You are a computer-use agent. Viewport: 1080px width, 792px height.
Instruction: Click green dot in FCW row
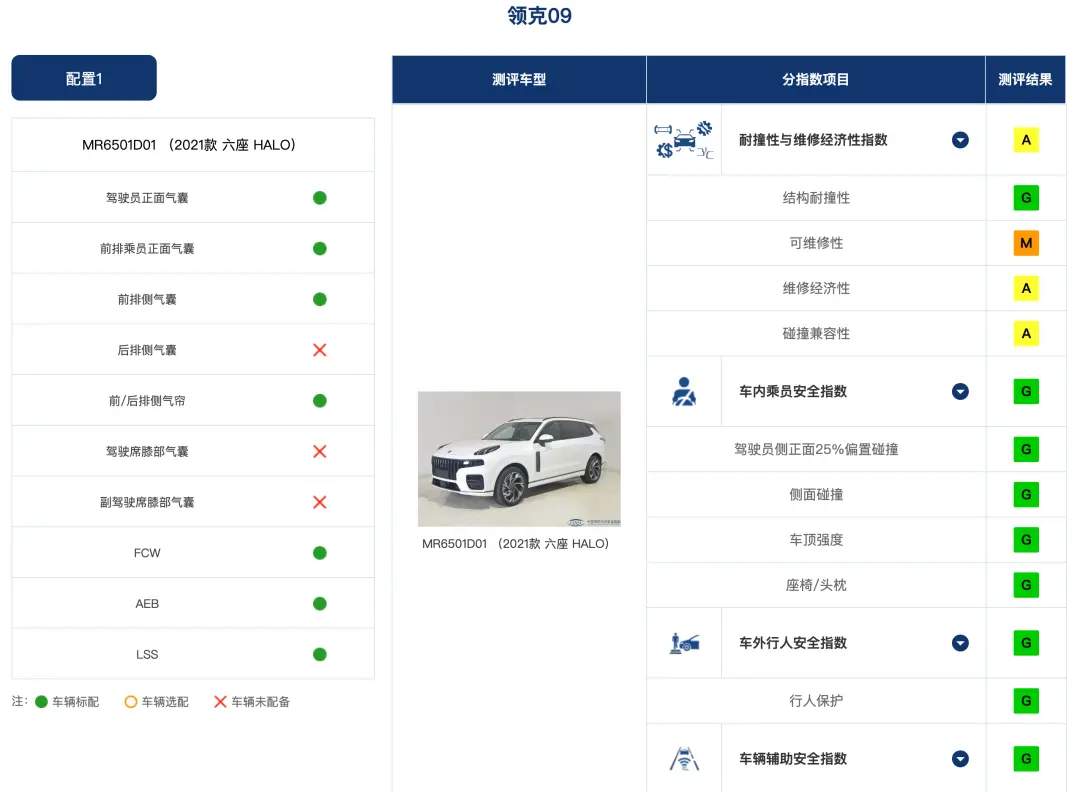[x=320, y=553]
